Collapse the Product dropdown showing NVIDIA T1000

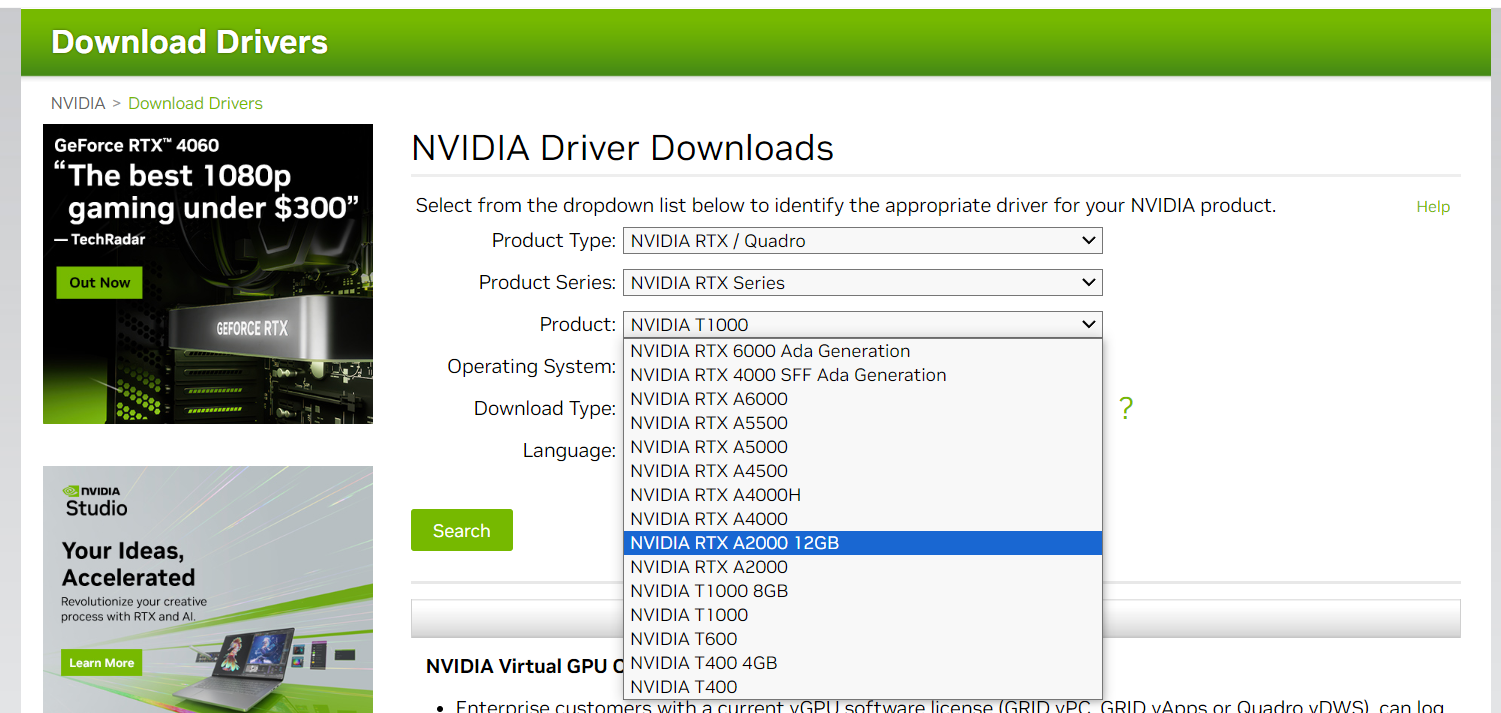point(862,325)
